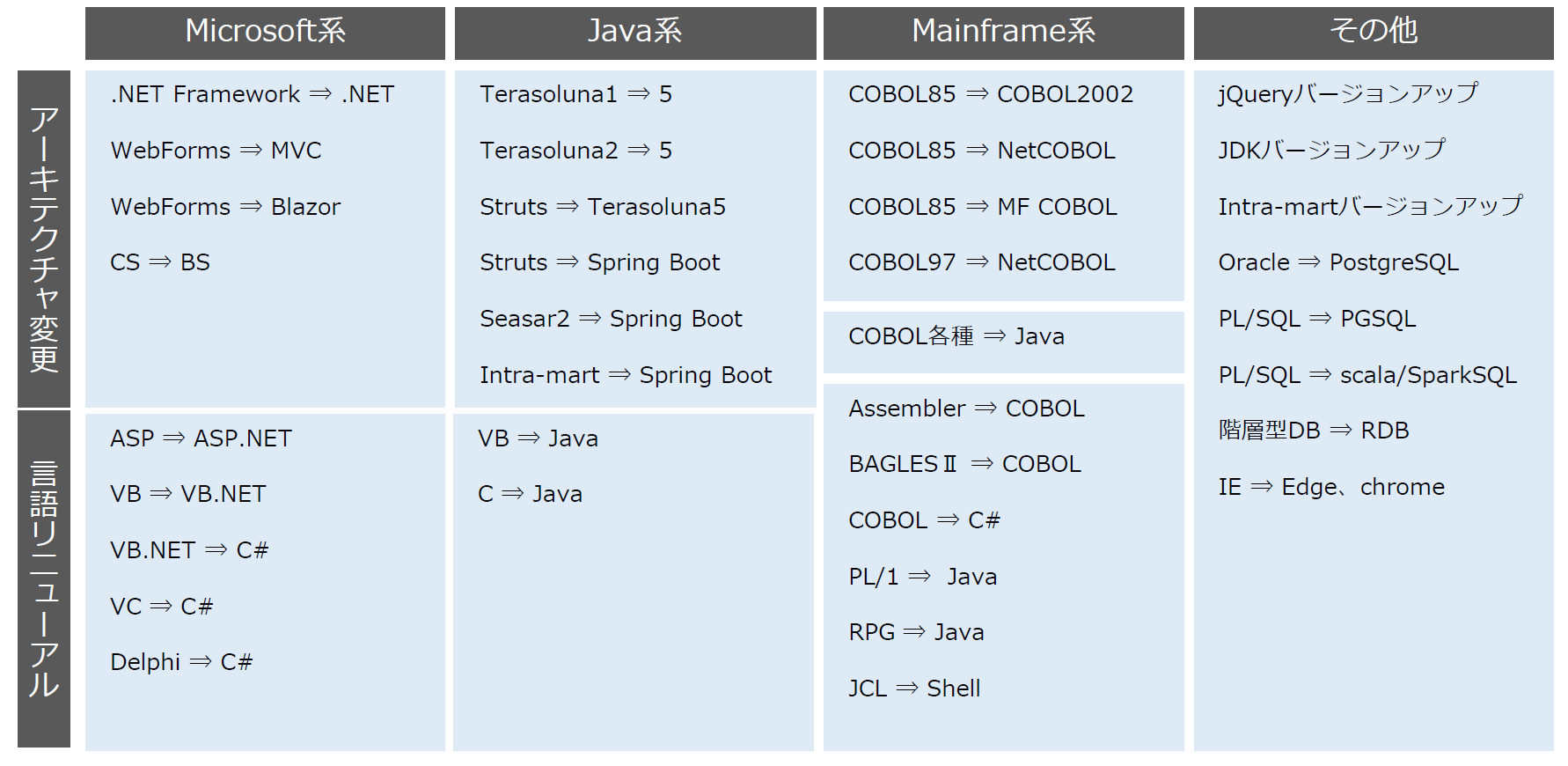
Task: Select the アーキテクチャ変更 row label
Action: click(x=44, y=239)
